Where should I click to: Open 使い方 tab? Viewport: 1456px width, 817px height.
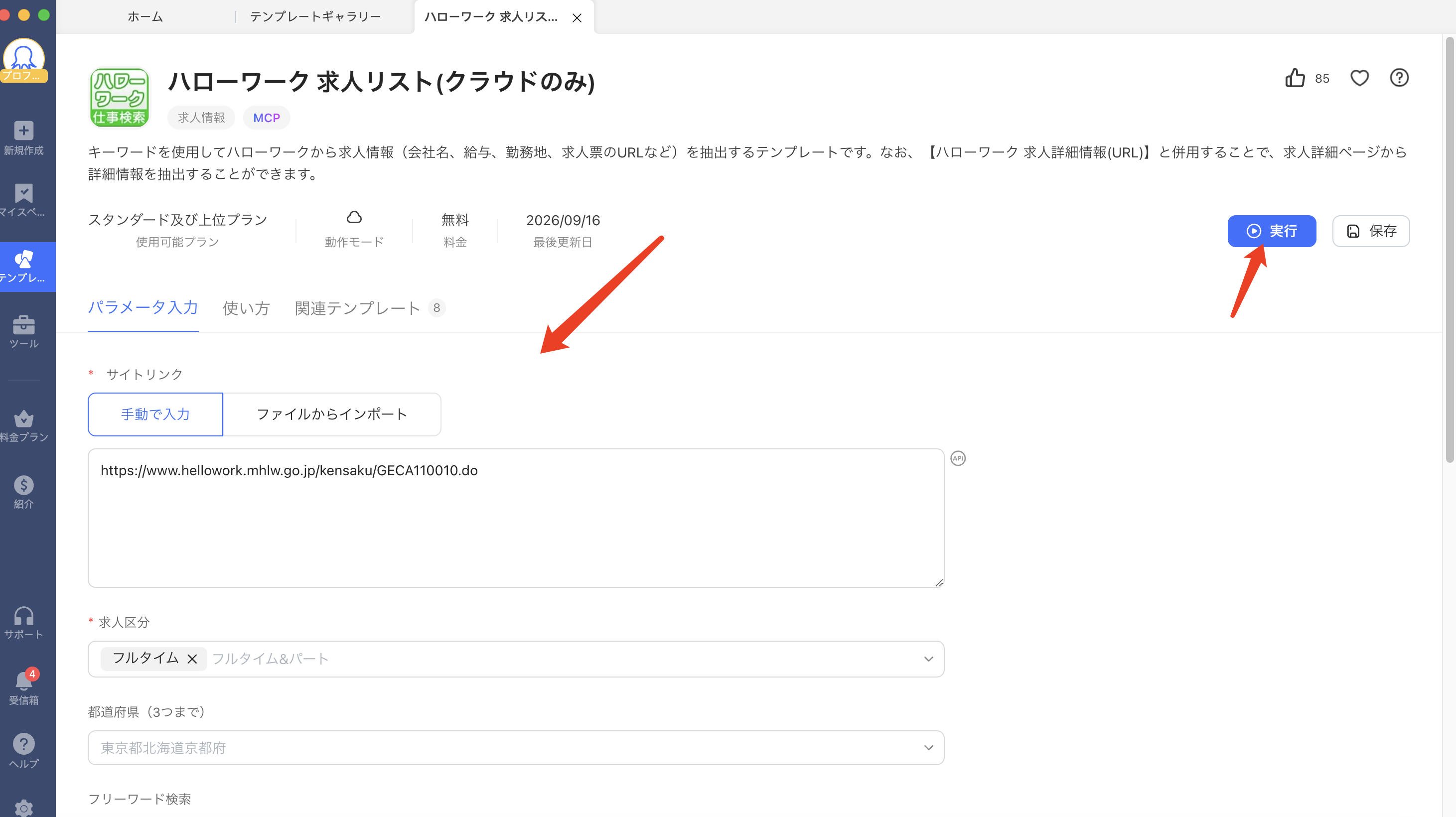pos(246,308)
